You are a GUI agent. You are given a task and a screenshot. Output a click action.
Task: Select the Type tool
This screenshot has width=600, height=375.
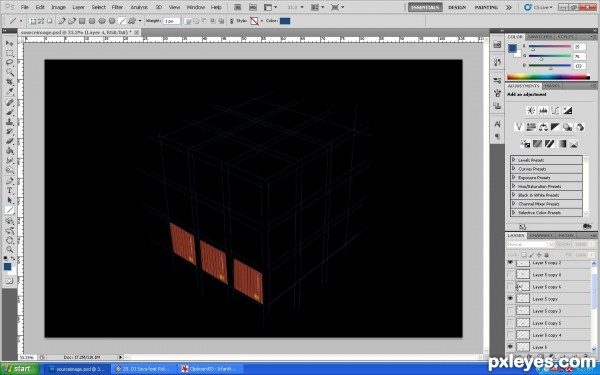coord(10,191)
